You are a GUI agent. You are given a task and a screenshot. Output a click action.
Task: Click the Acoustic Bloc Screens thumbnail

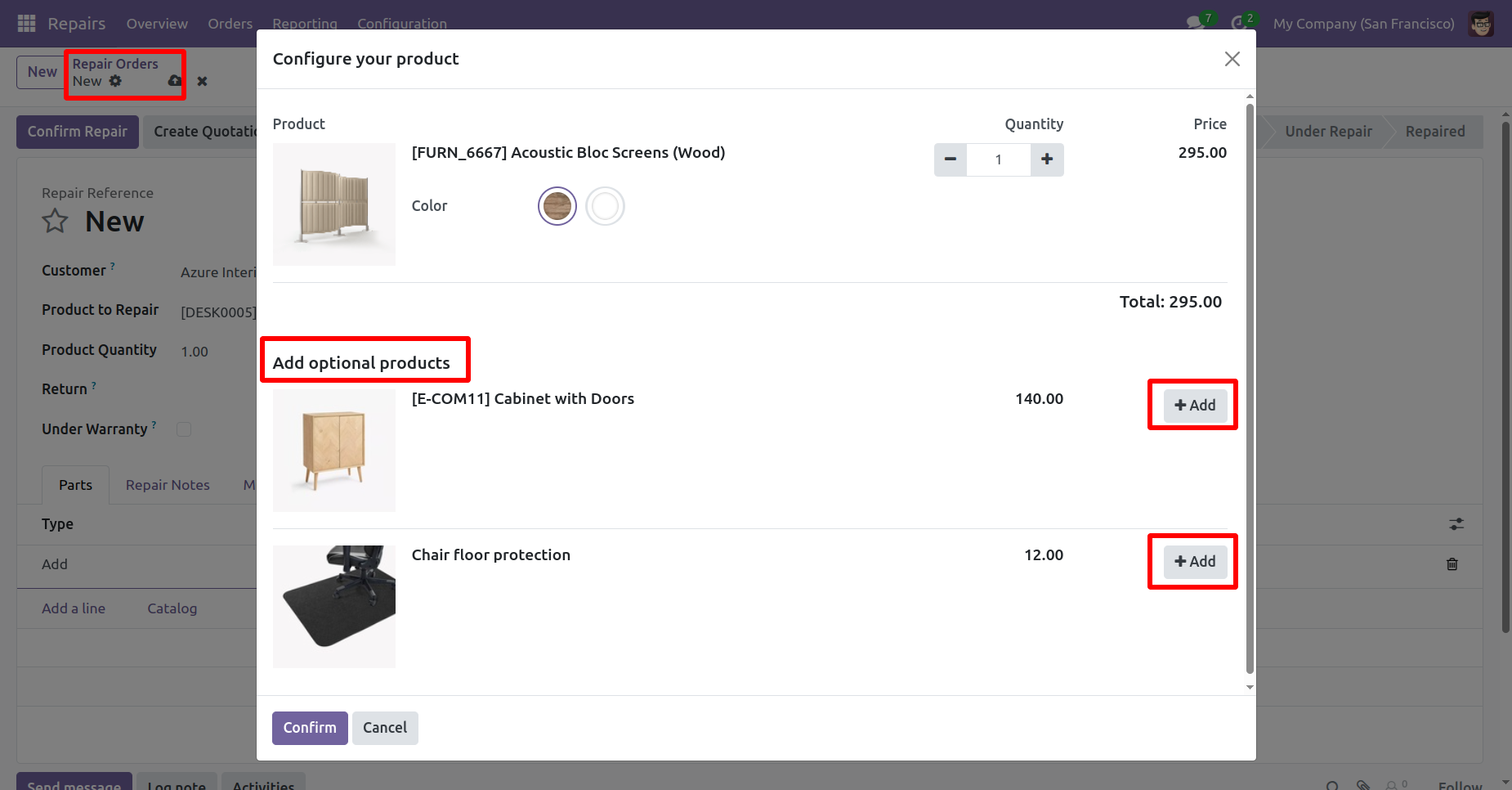pos(334,204)
